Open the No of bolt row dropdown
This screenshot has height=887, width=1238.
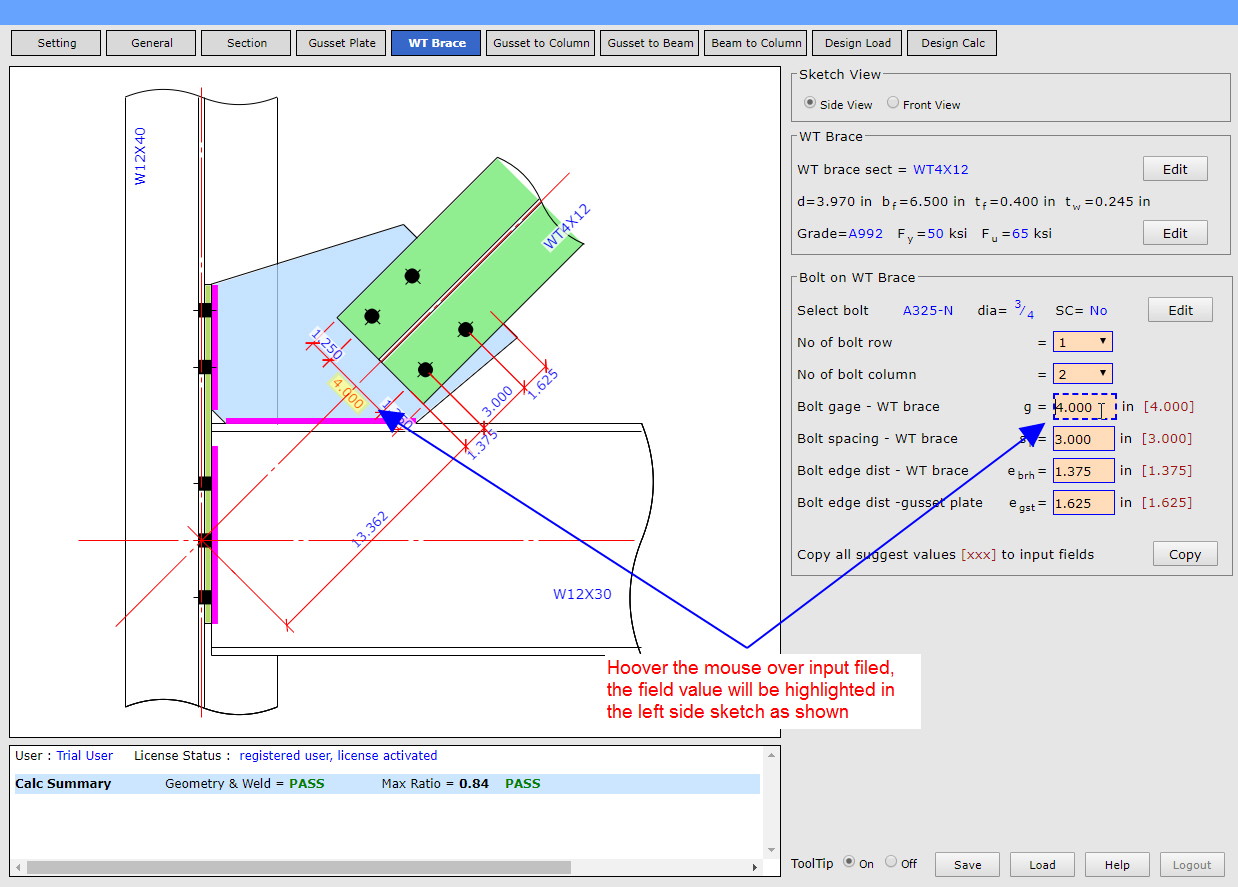tap(1082, 341)
